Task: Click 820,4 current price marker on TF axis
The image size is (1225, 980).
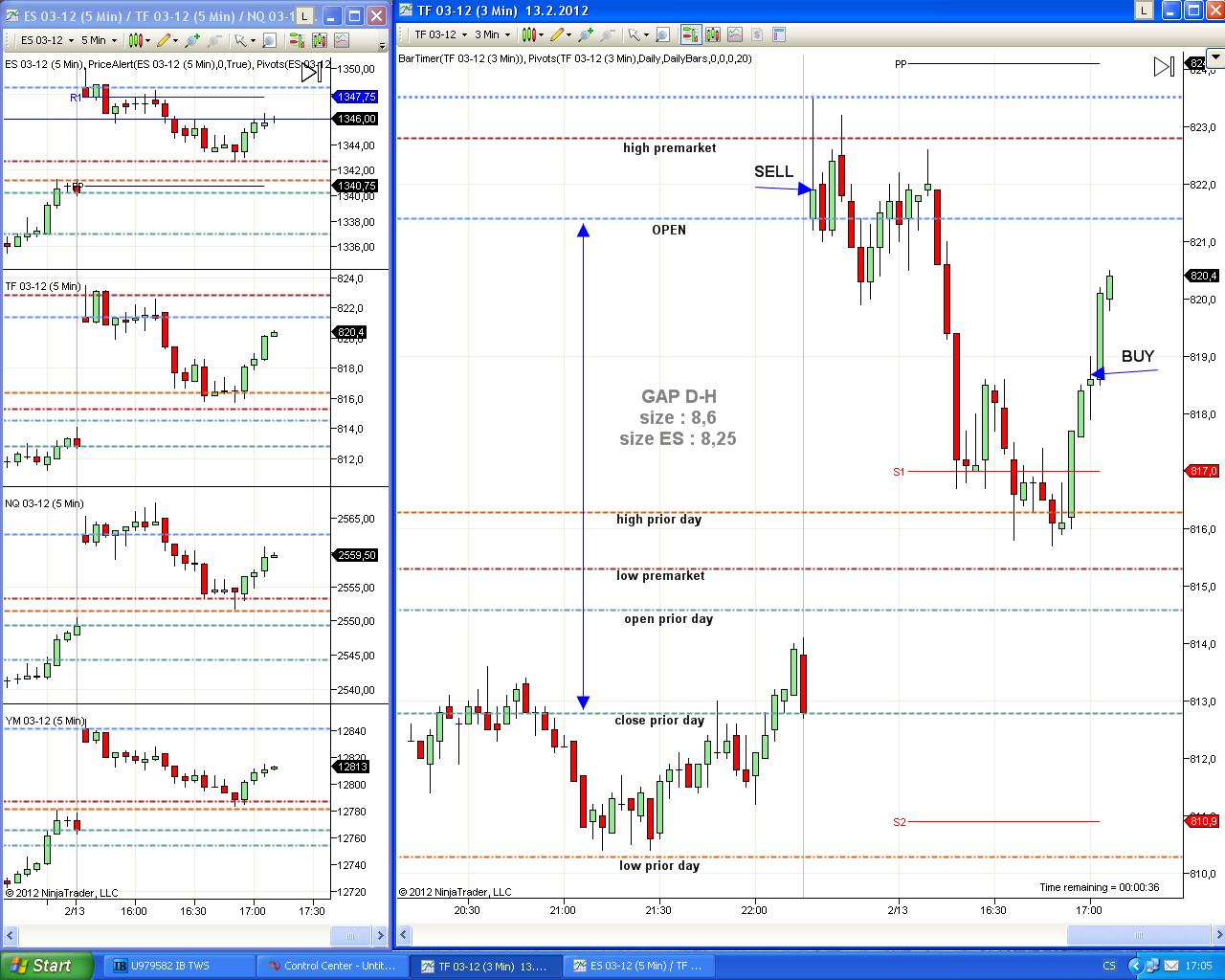Action: 1203,276
